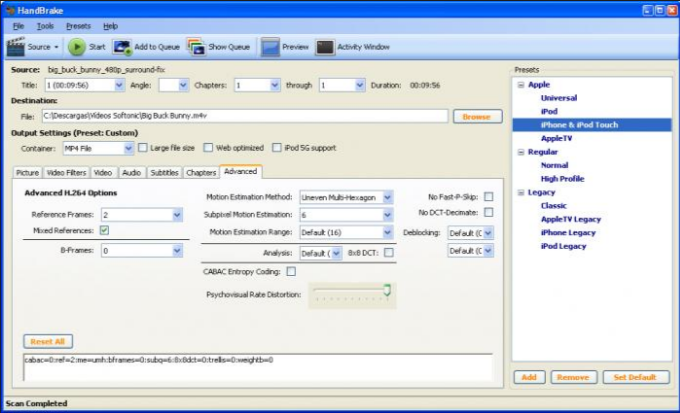This screenshot has height=413, width=680.
Task: Enable Web optimized checkbox
Action: click(x=208, y=148)
